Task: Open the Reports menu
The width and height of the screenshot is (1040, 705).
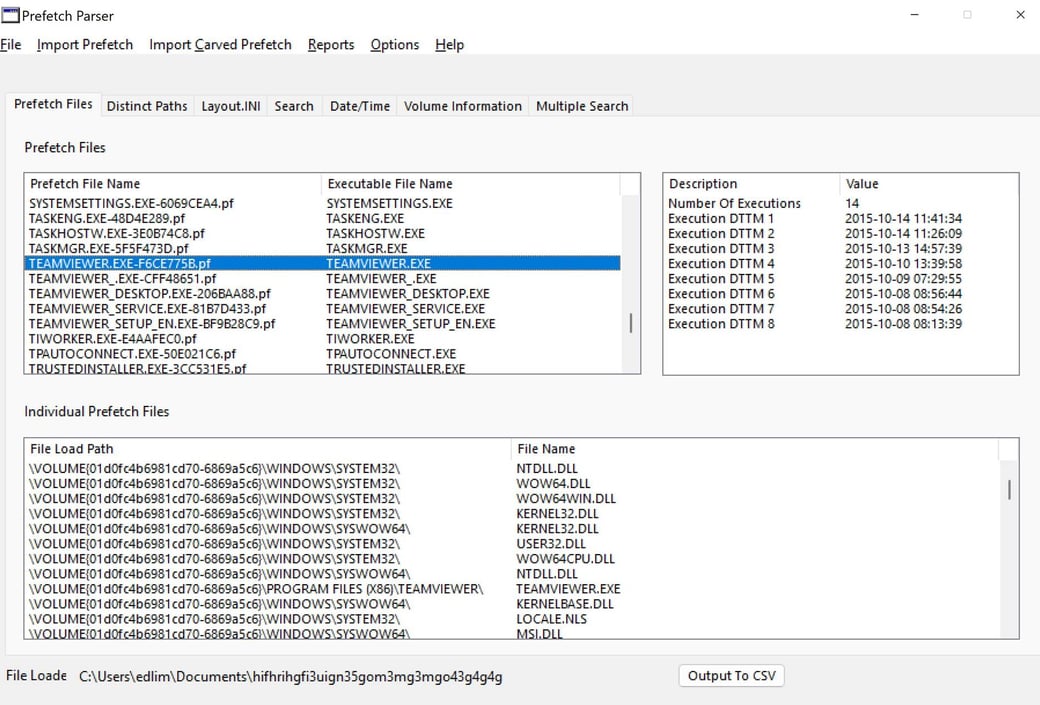Action: point(331,44)
